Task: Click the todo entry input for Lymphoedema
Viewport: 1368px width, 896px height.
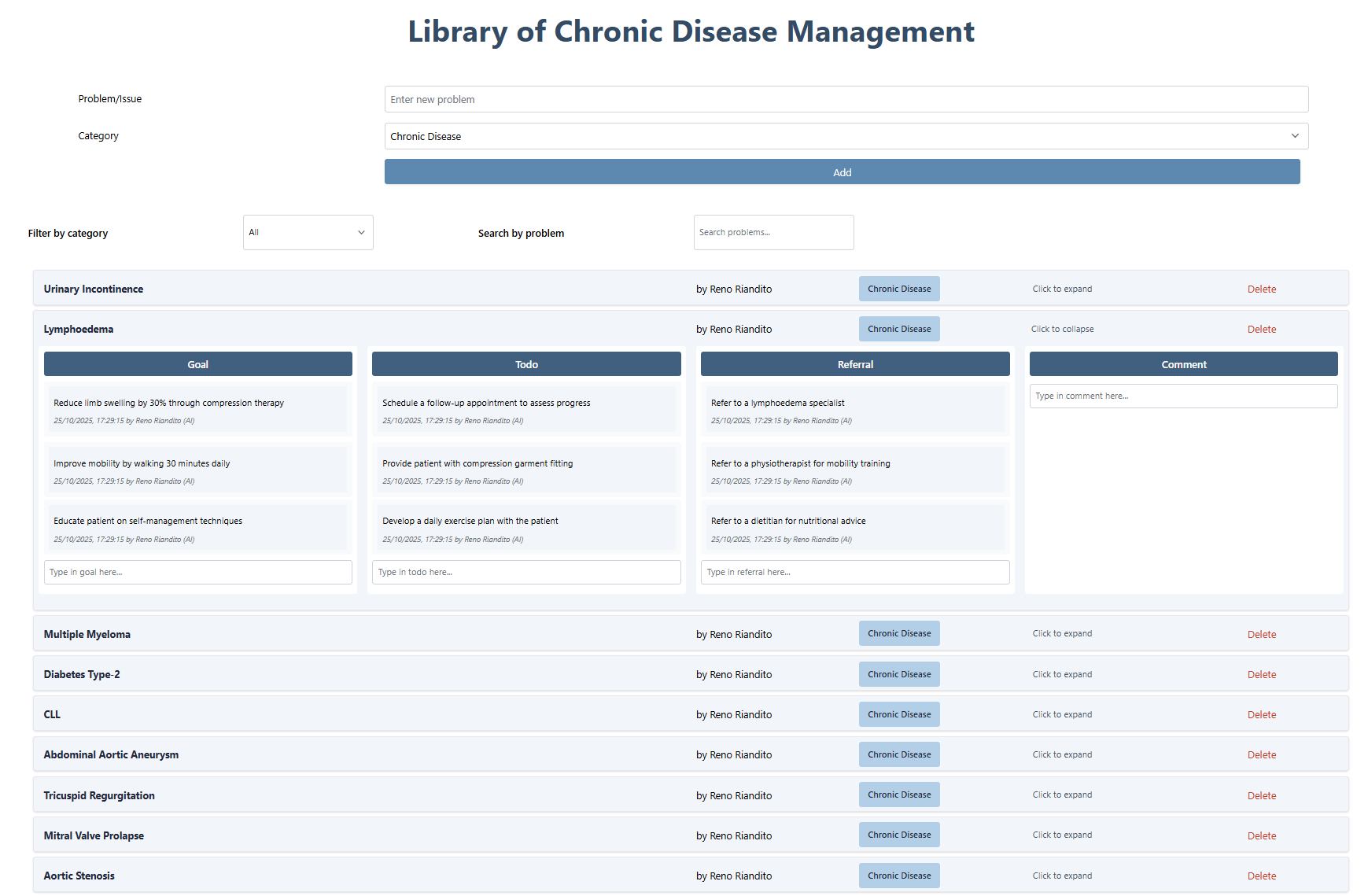Action: 525,572
